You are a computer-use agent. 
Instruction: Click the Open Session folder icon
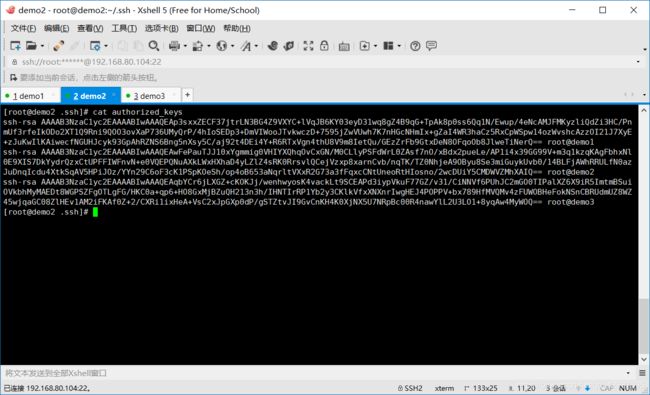click(31, 46)
